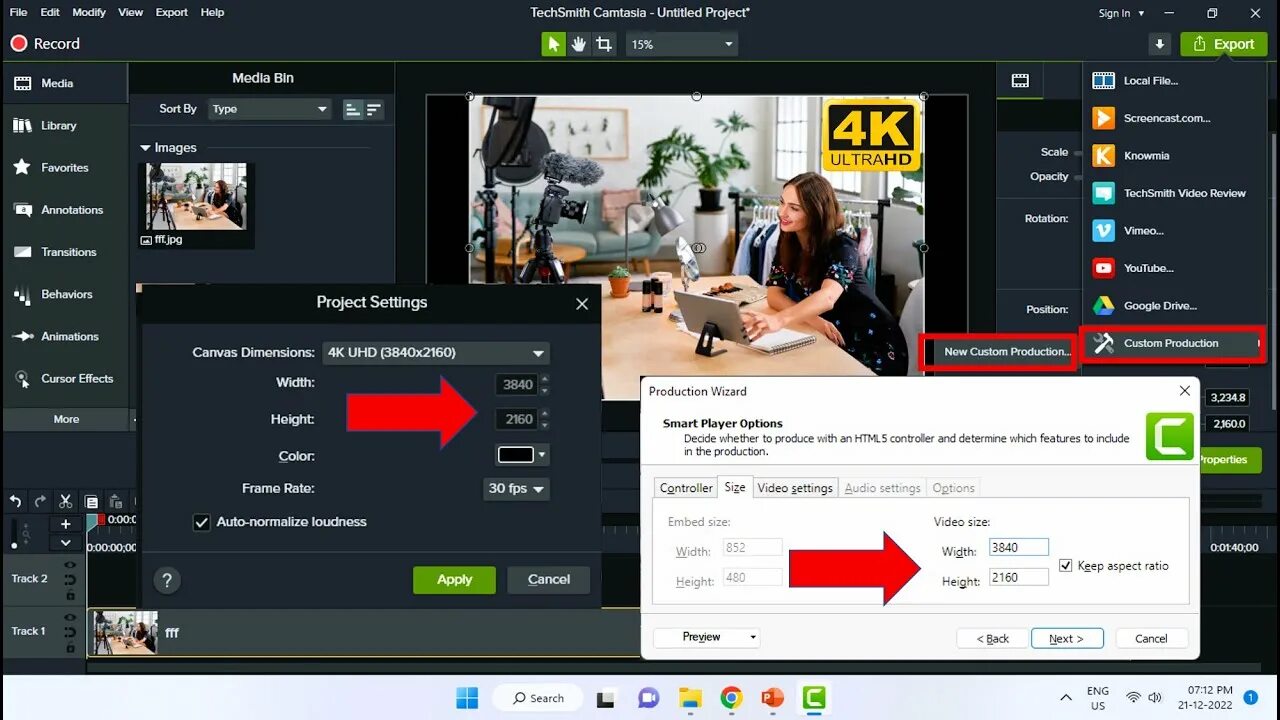Viewport: 1280px width, 720px height.
Task: Open the View menu
Action: (x=130, y=12)
